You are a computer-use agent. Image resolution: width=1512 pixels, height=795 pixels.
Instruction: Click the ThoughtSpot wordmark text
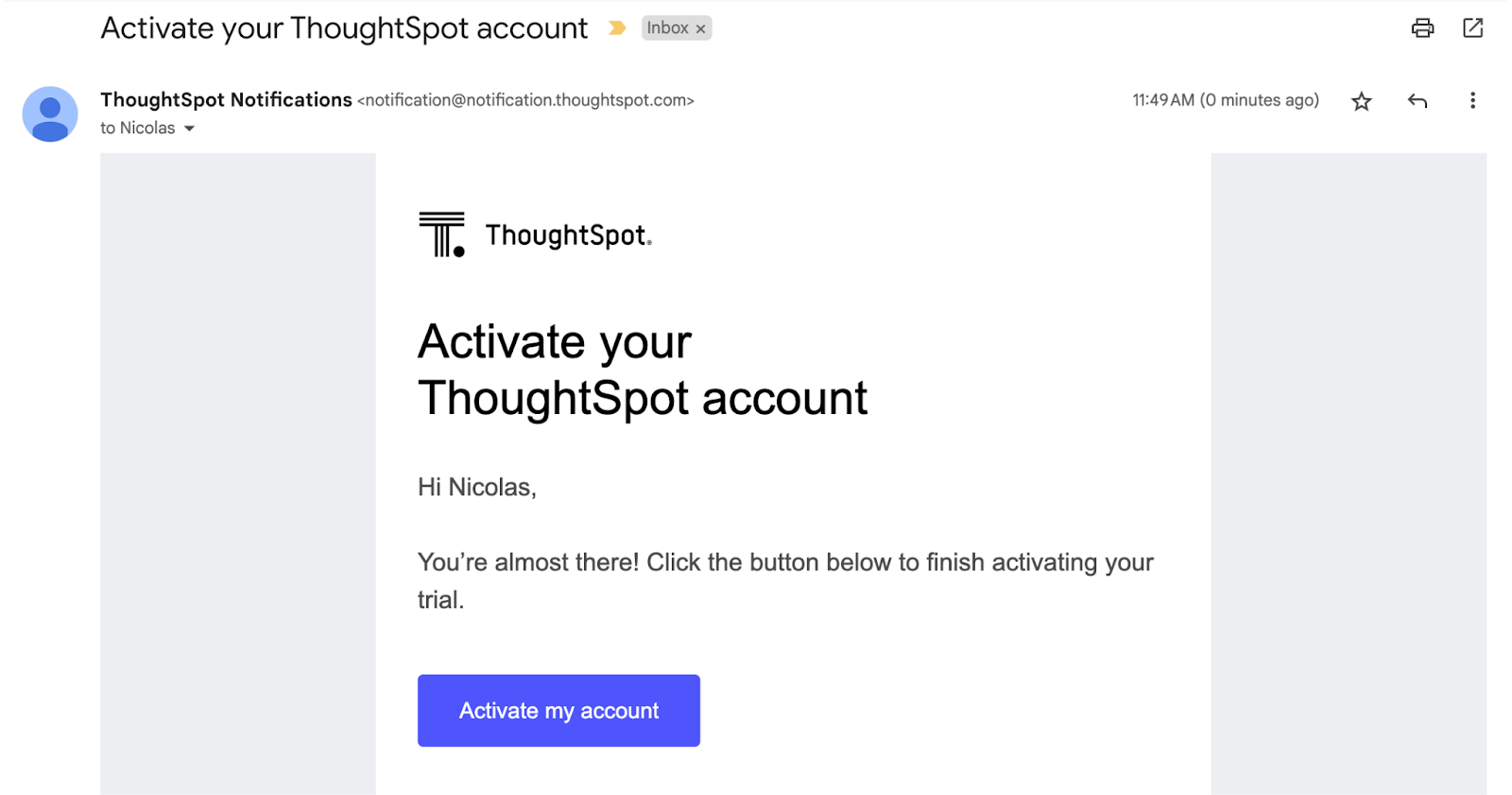click(567, 235)
